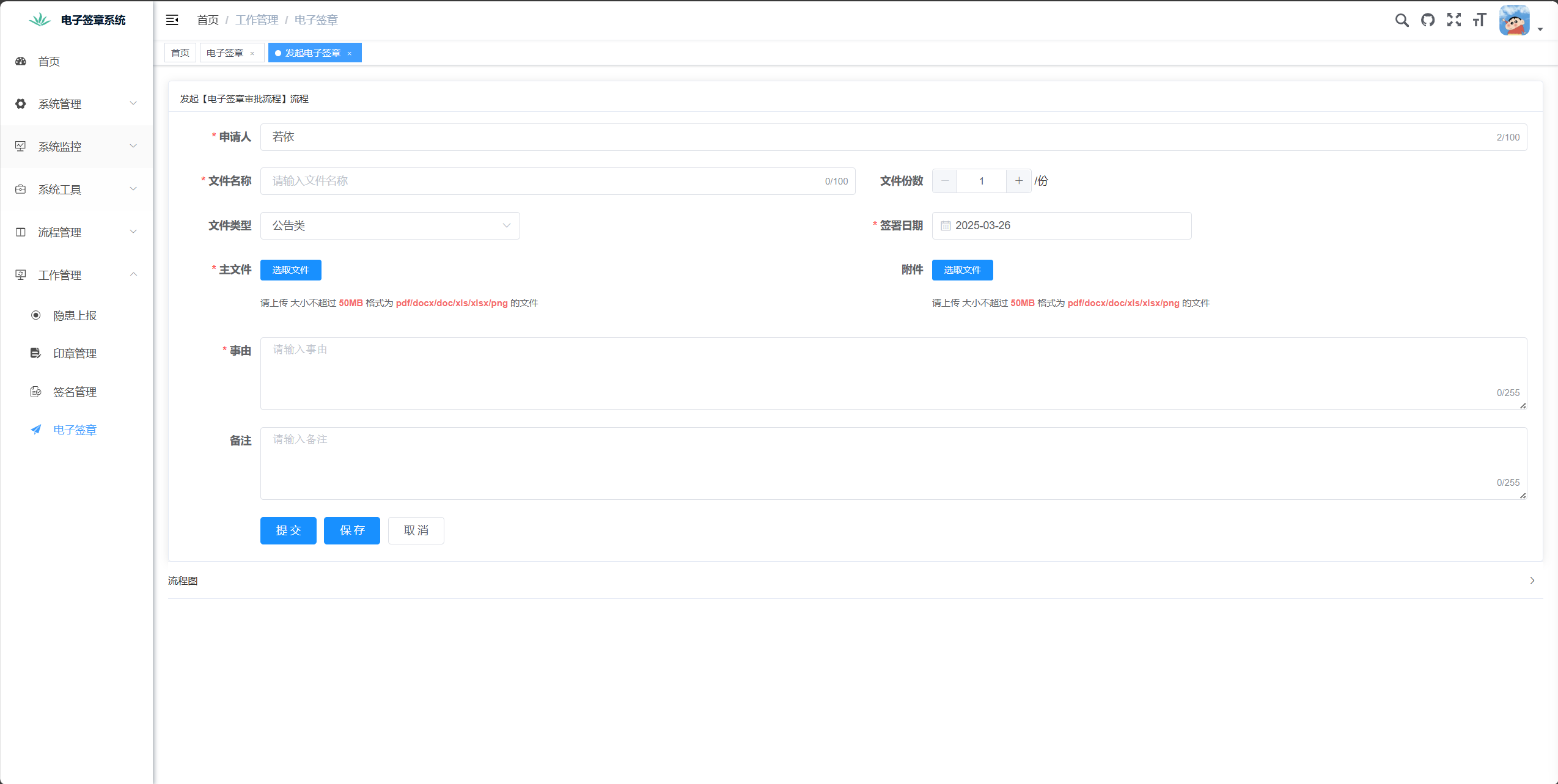The width and height of the screenshot is (1558, 784).
Task: Open 签名管理 from the sidebar
Action: (75, 392)
